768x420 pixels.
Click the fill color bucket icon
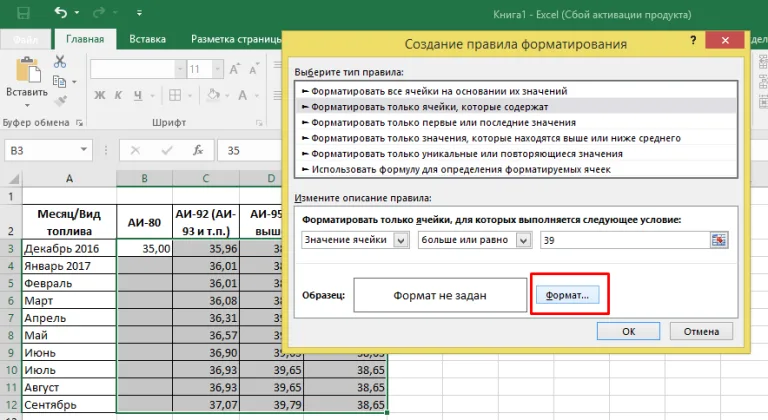(x=213, y=95)
